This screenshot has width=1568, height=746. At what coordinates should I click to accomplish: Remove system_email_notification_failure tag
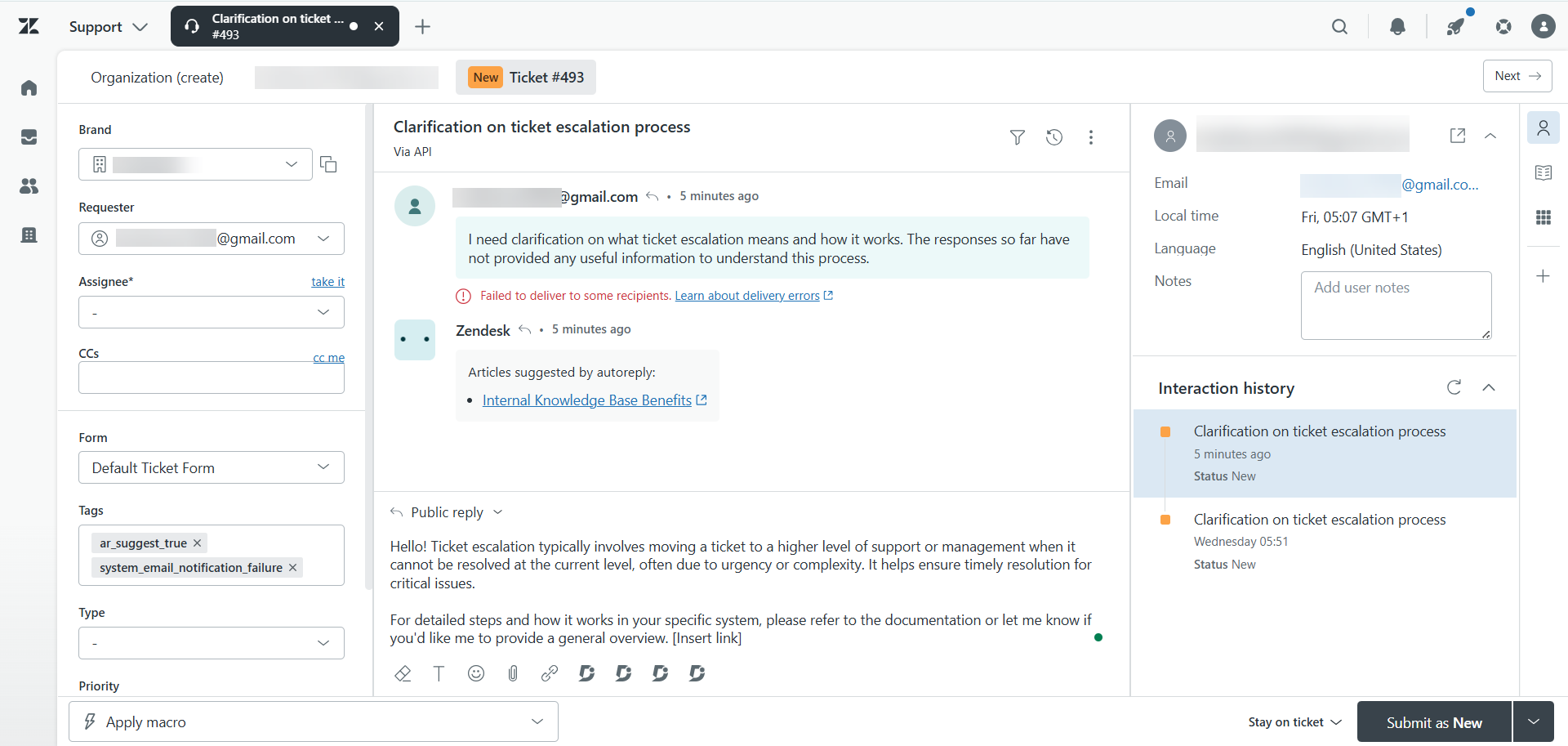[292, 568]
